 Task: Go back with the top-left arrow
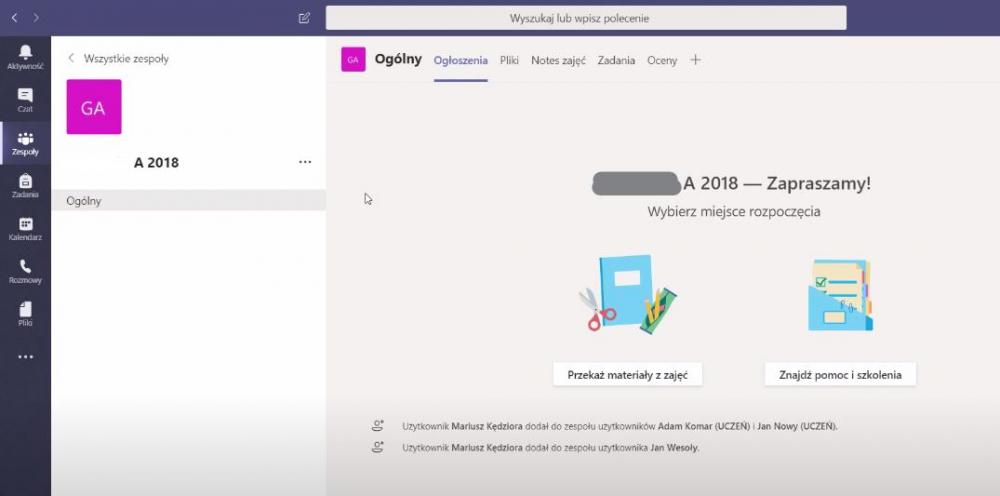(15, 18)
